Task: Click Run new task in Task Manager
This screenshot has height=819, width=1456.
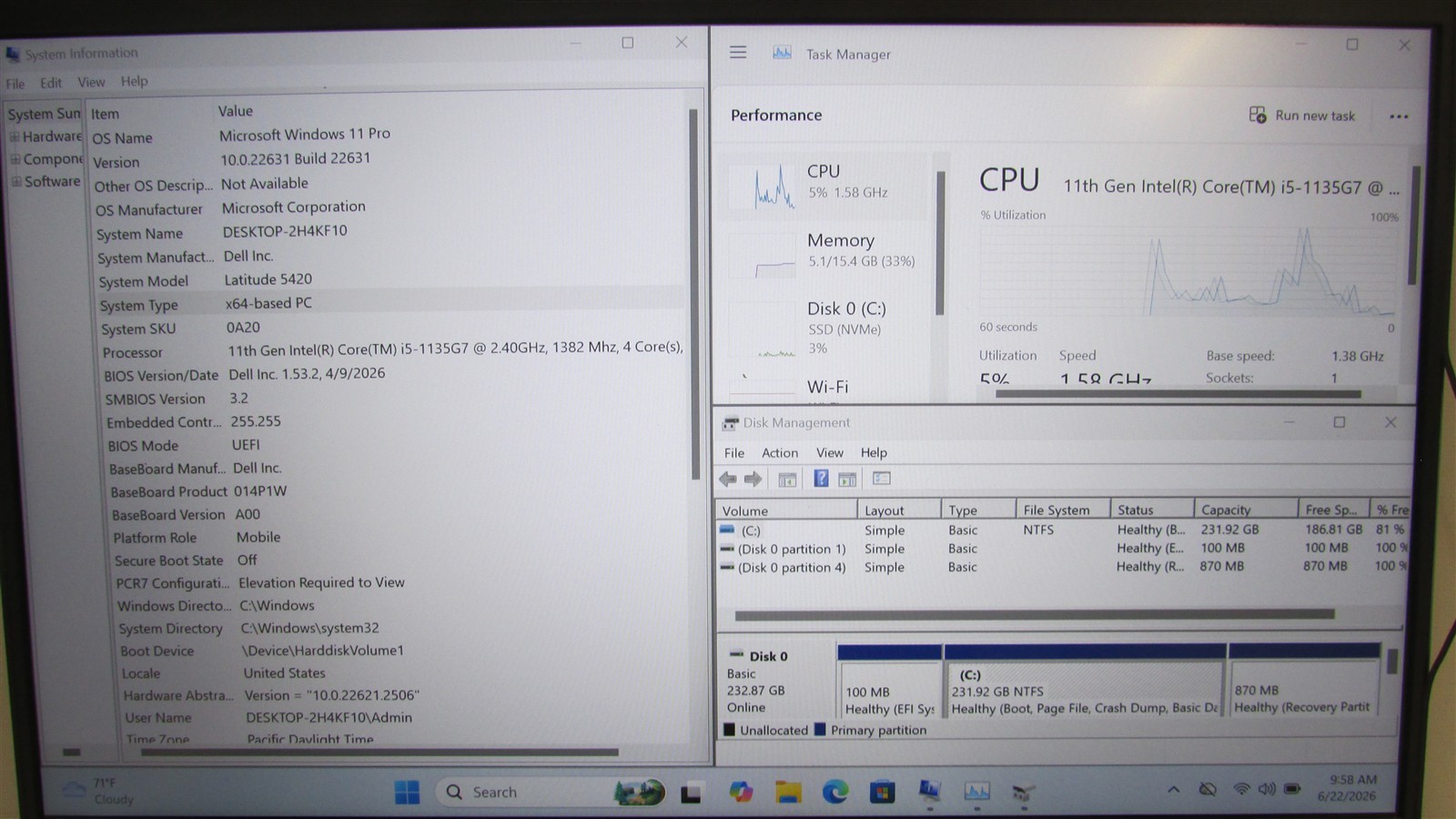Action: tap(1302, 116)
